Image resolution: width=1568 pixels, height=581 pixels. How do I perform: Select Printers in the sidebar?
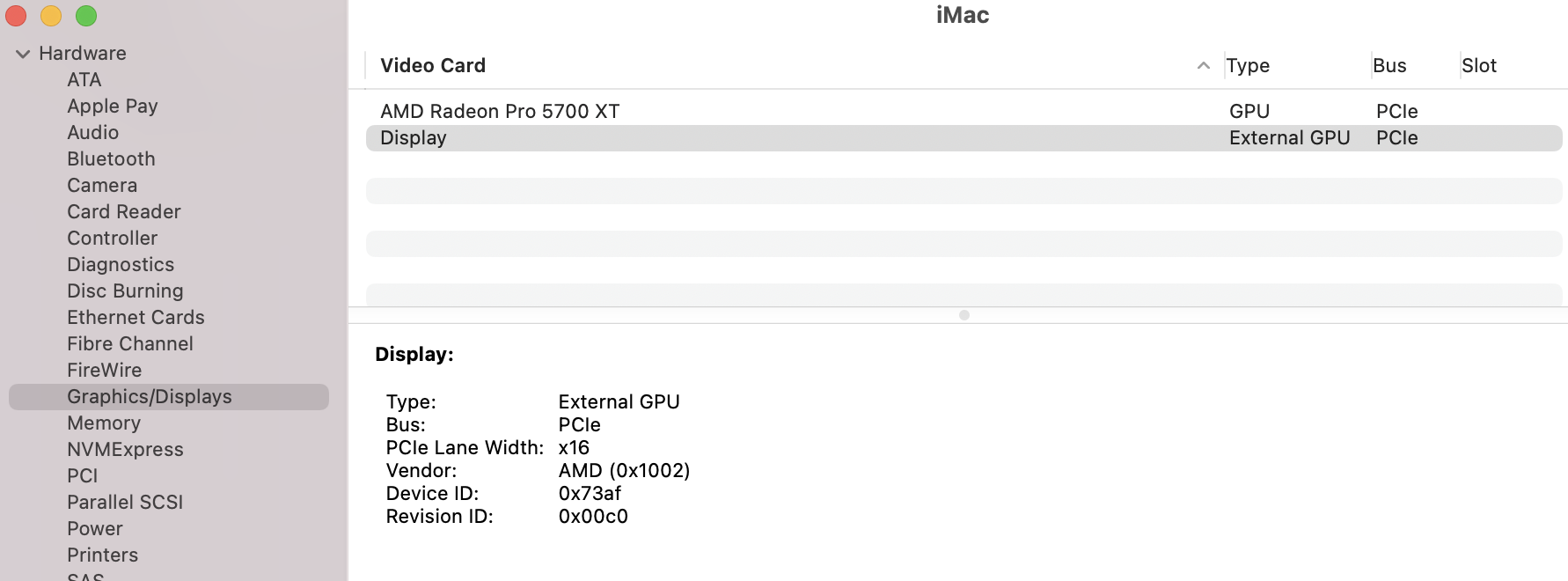click(102, 555)
